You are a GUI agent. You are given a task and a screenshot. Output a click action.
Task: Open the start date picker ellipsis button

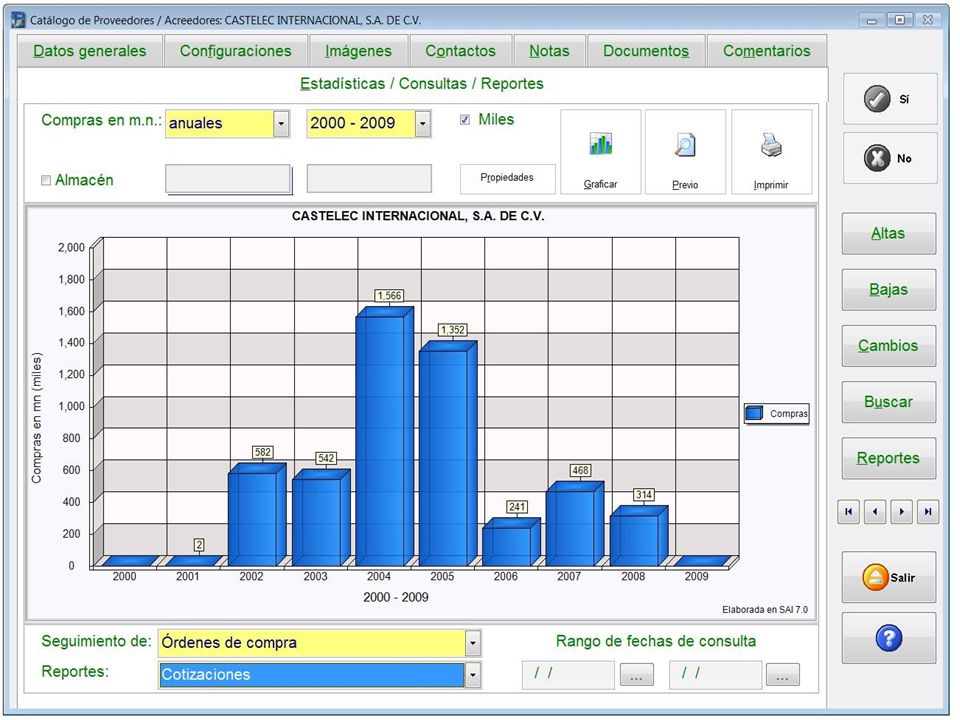tap(637, 675)
